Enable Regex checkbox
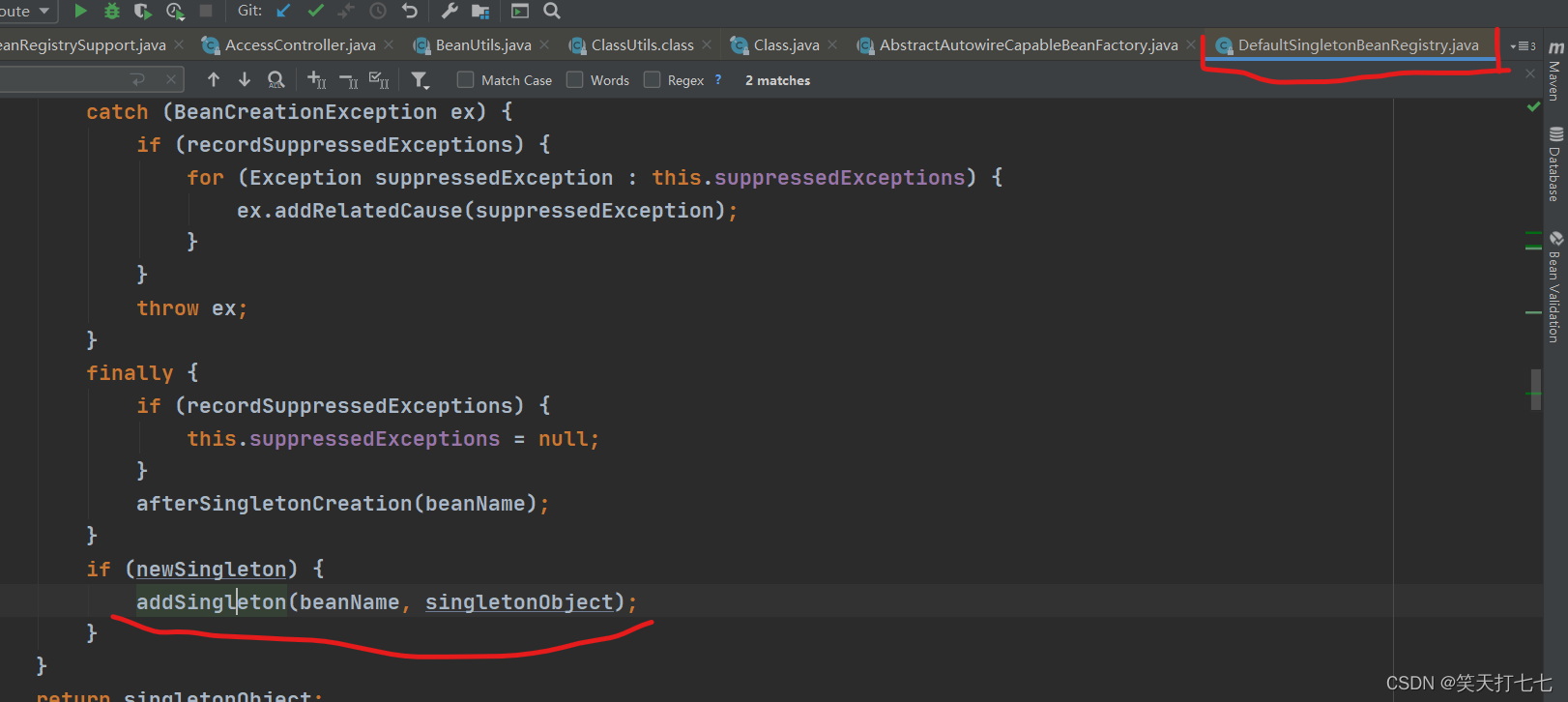 click(653, 79)
